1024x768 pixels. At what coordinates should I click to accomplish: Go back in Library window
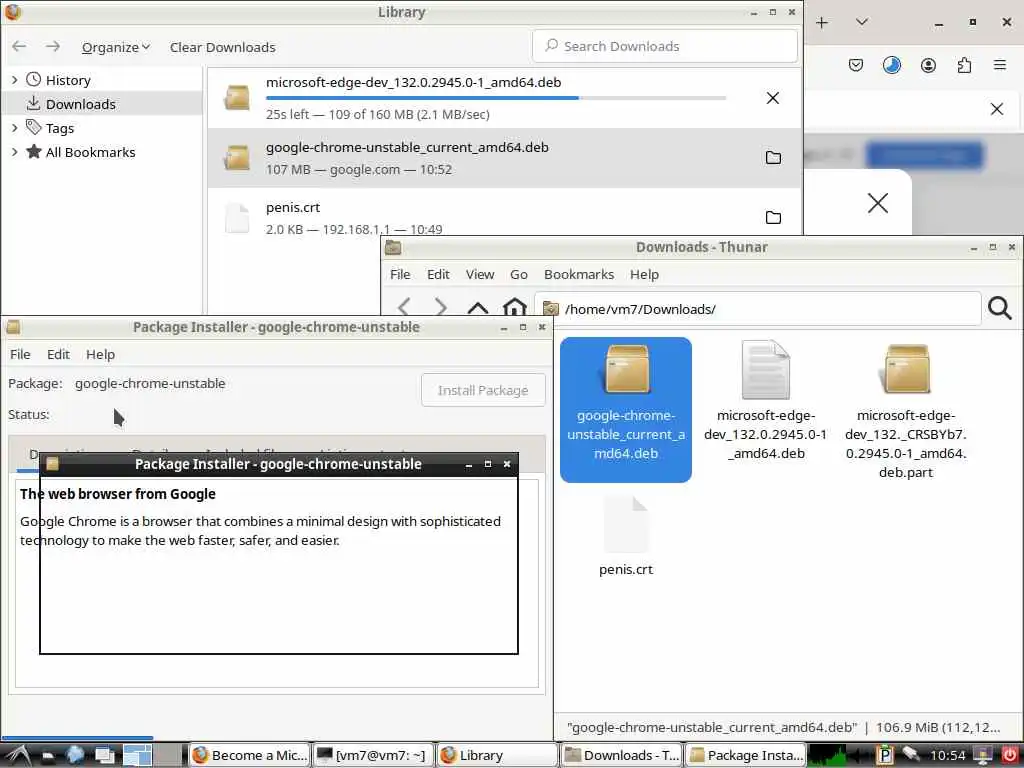[x=20, y=46]
